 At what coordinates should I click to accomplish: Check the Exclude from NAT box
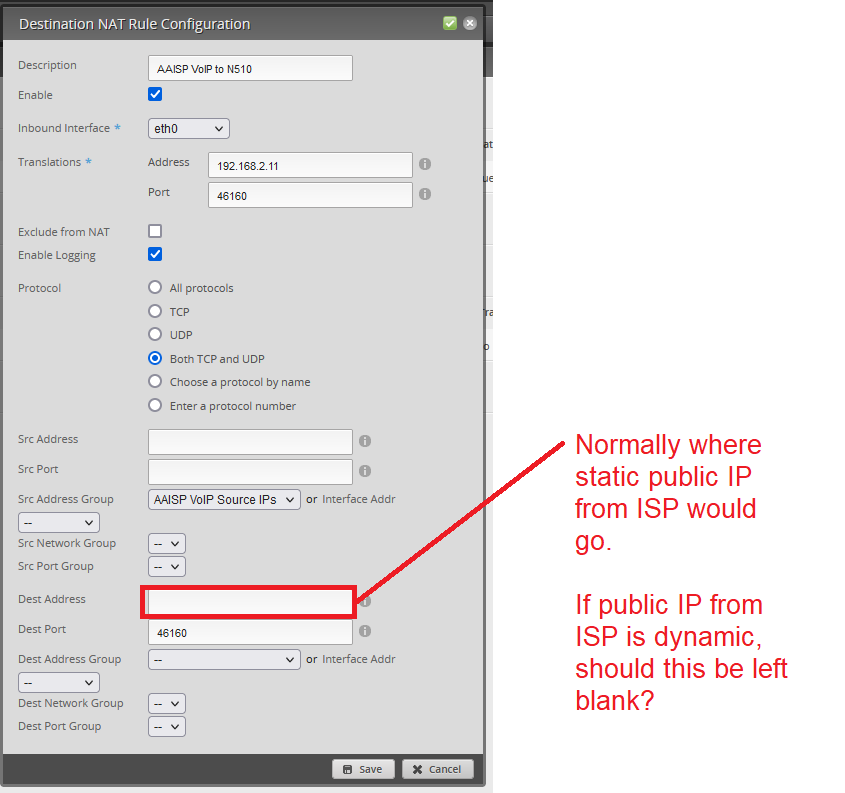(155, 231)
